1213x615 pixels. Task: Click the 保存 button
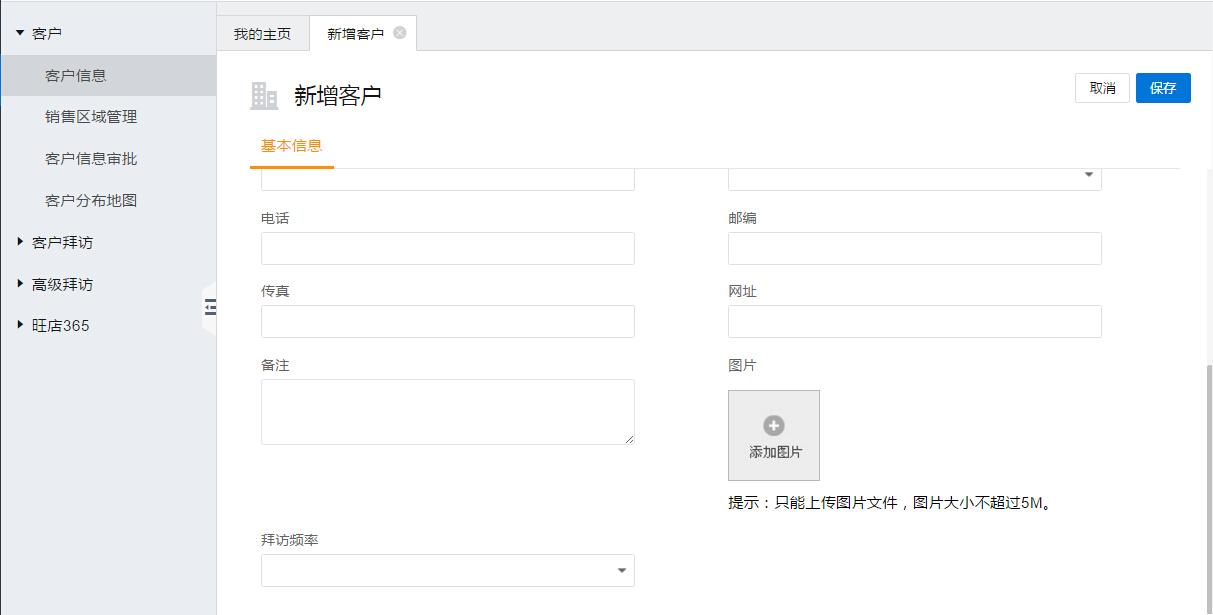coord(1163,88)
